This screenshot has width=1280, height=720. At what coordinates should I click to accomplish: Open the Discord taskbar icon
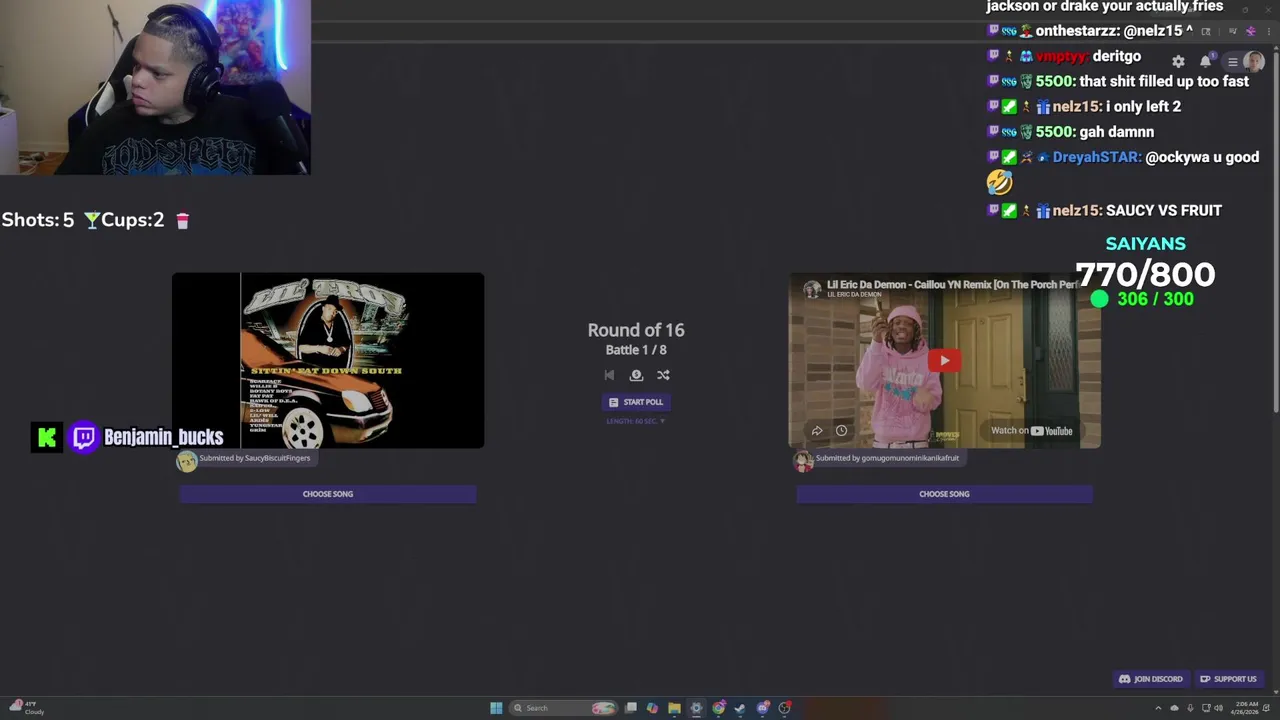(762, 708)
